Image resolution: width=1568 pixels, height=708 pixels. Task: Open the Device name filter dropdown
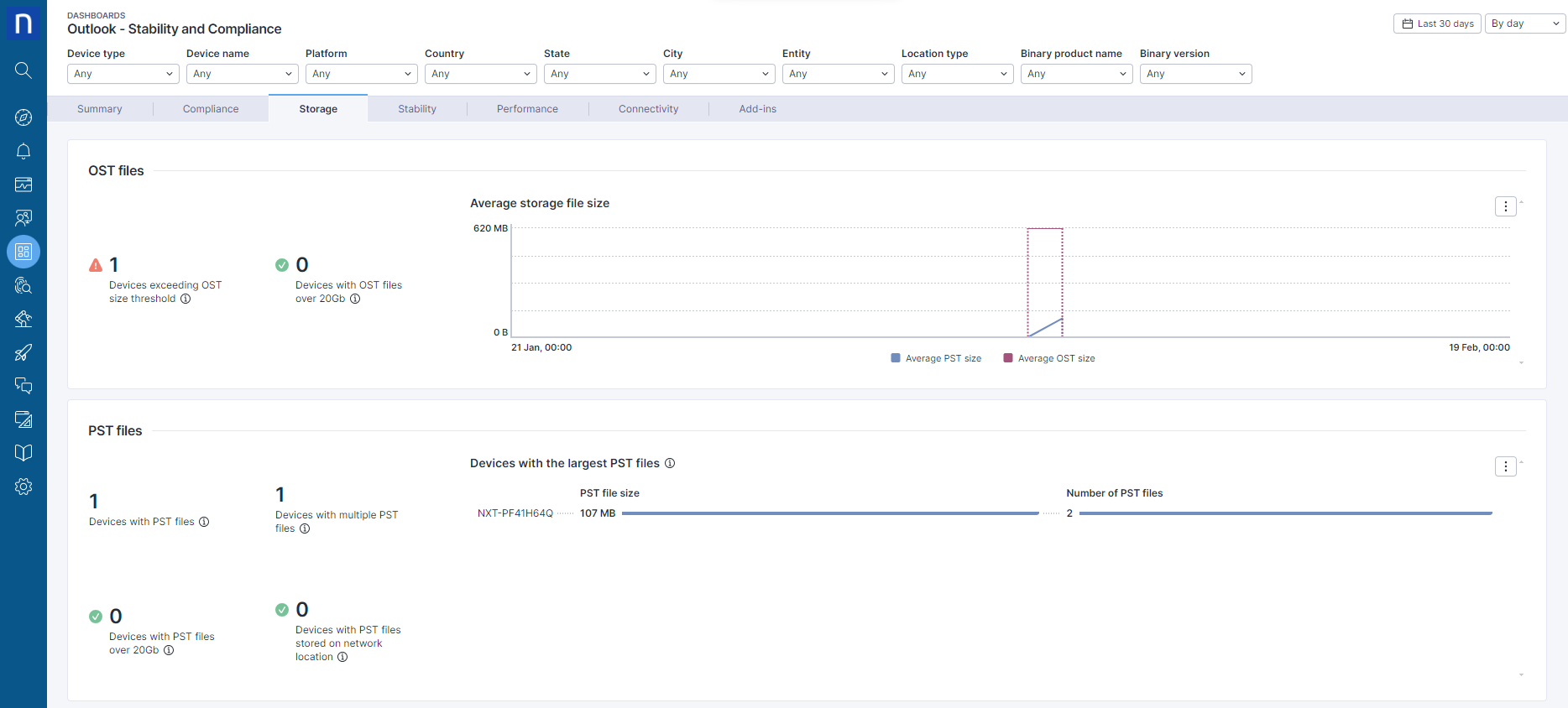(243, 74)
